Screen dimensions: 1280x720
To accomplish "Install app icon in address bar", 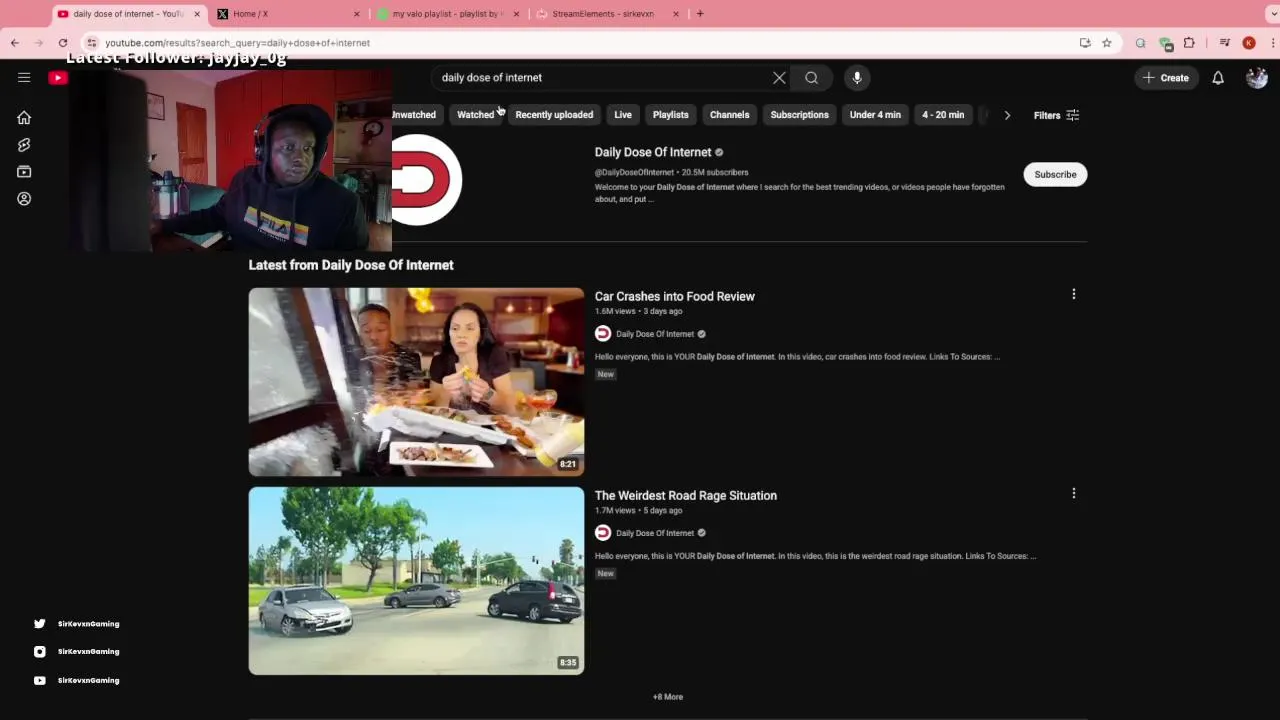I will tap(1085, 43).
